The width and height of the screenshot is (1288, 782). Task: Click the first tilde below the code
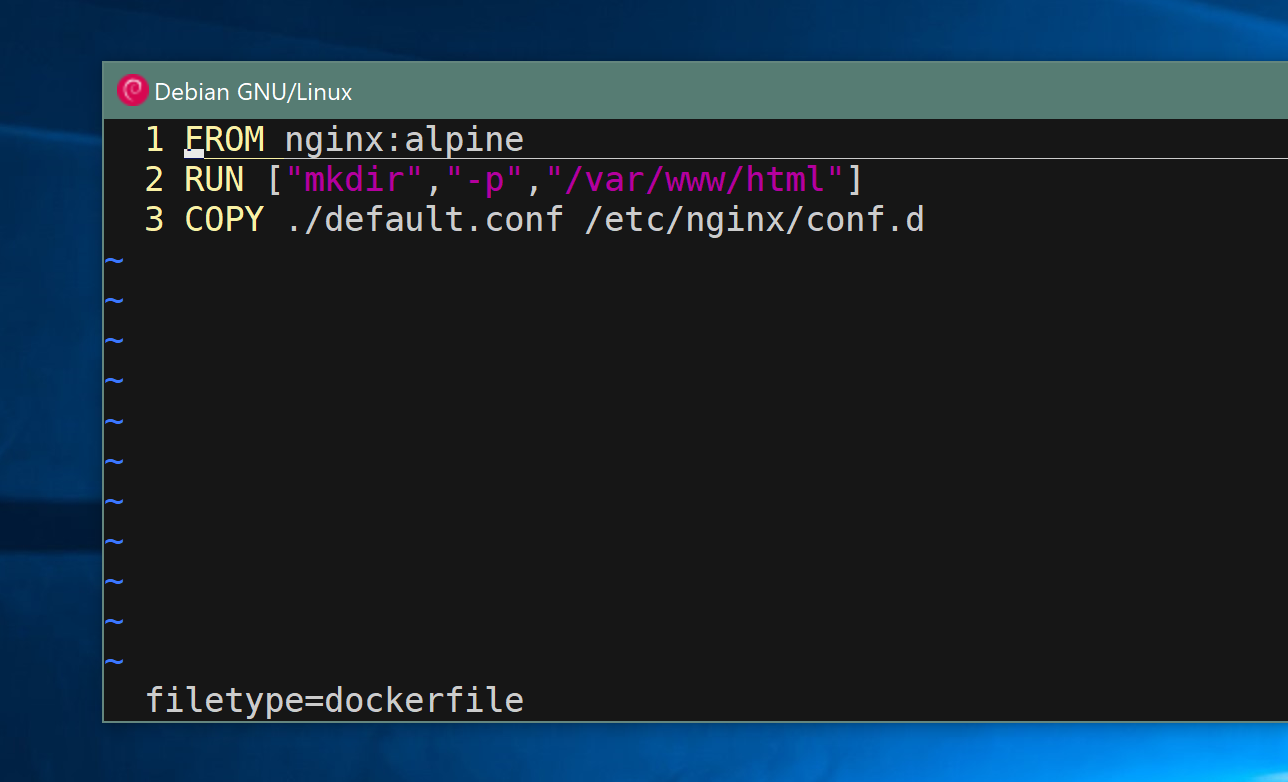tap(113, 260)
